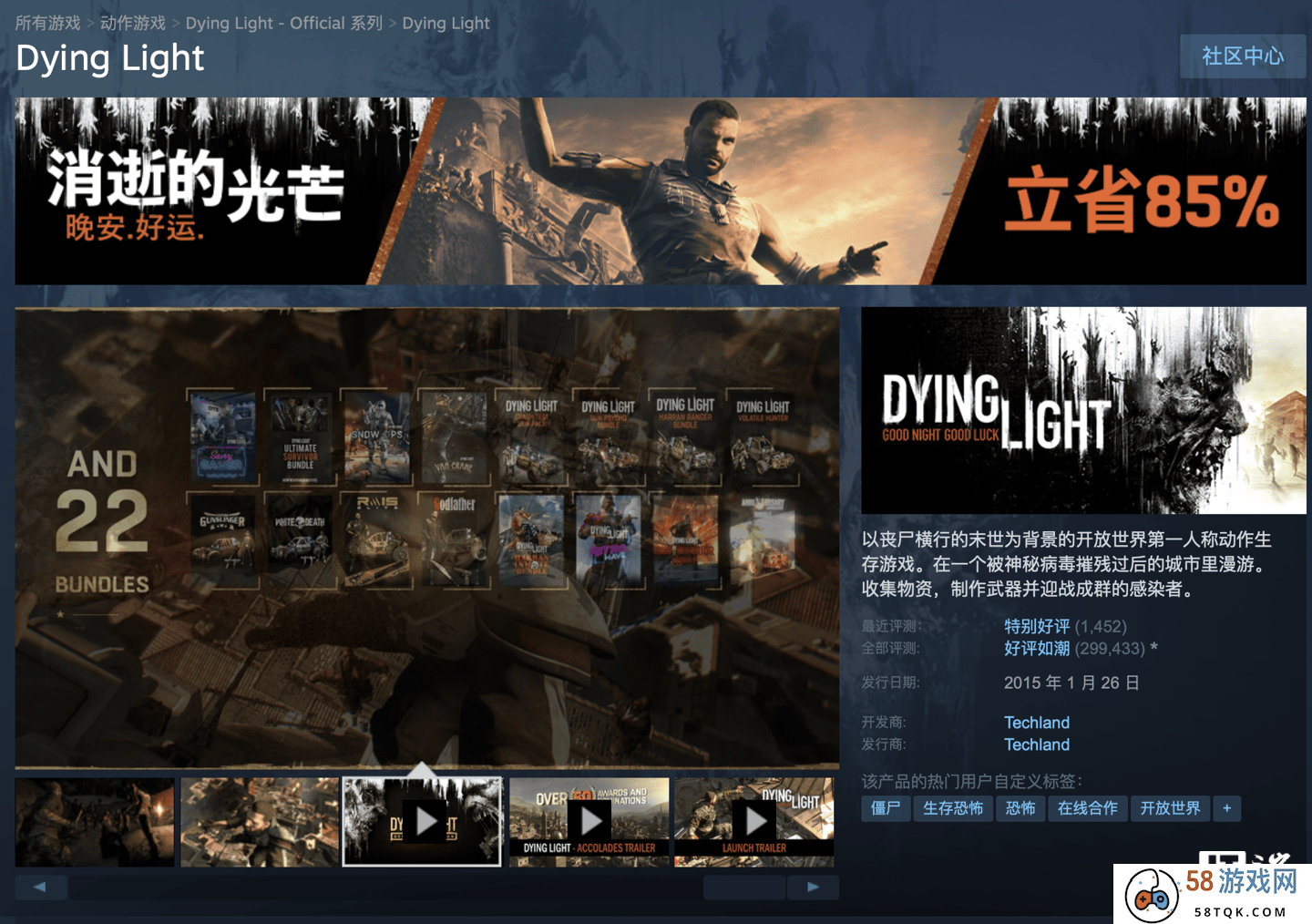Viewport: 1312px width, 924px height.
Task: Click the Dying Light page title
Action: click(x=110, y=58)
